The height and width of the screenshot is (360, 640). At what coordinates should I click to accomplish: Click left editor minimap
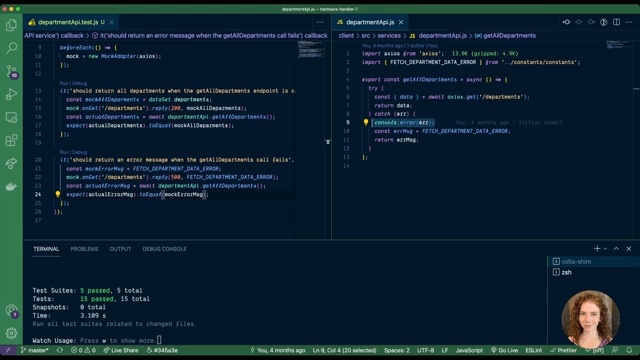(311, 50)
